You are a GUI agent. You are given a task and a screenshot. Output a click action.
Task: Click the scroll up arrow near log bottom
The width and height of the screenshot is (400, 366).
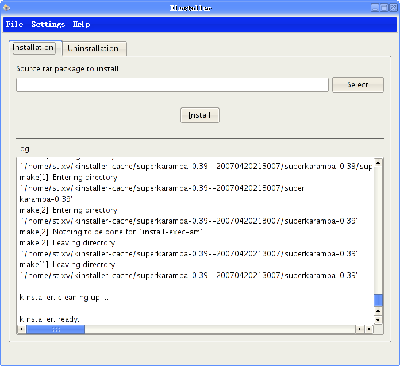378,311
